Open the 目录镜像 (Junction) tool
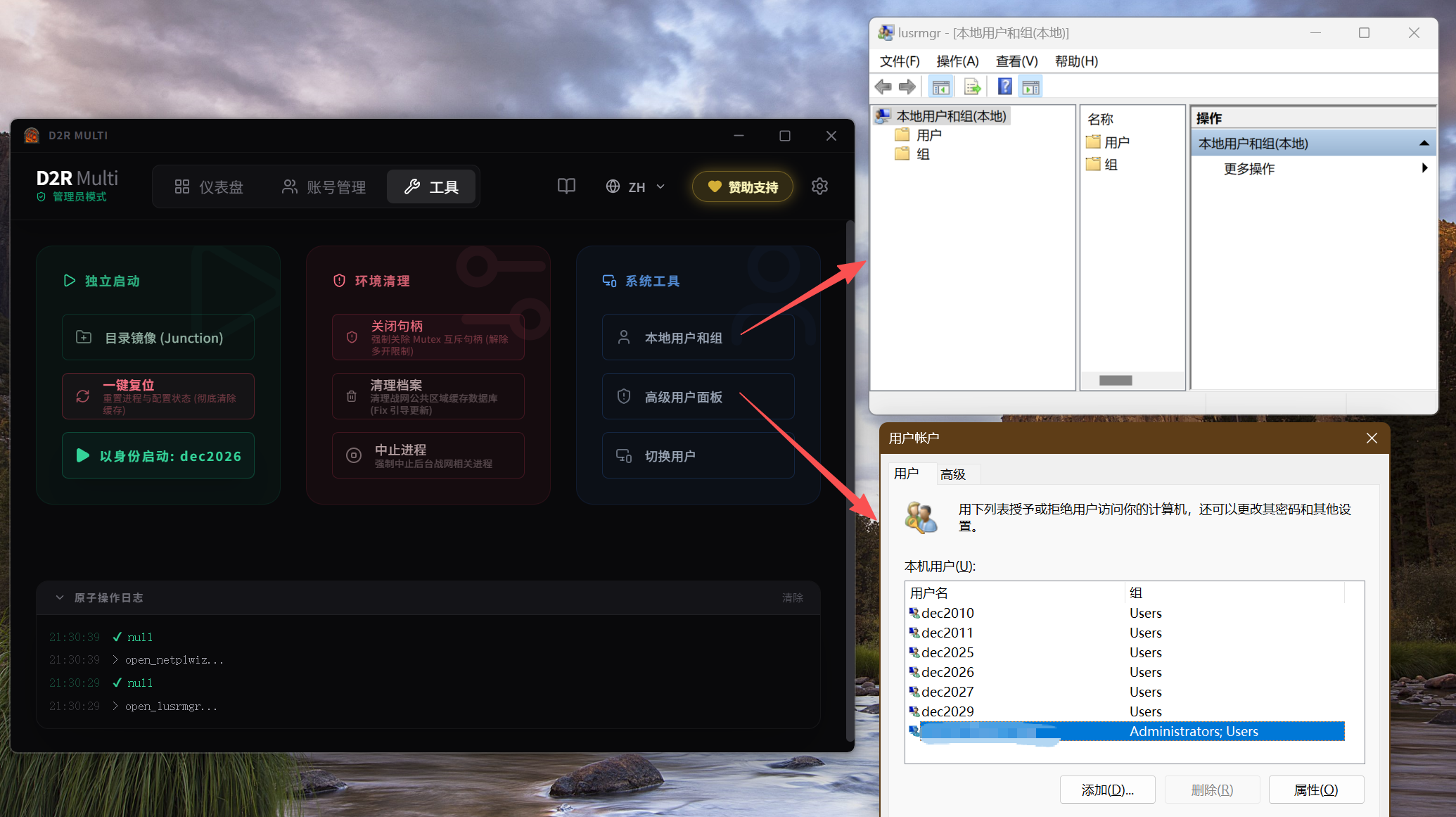 [158, 337]
